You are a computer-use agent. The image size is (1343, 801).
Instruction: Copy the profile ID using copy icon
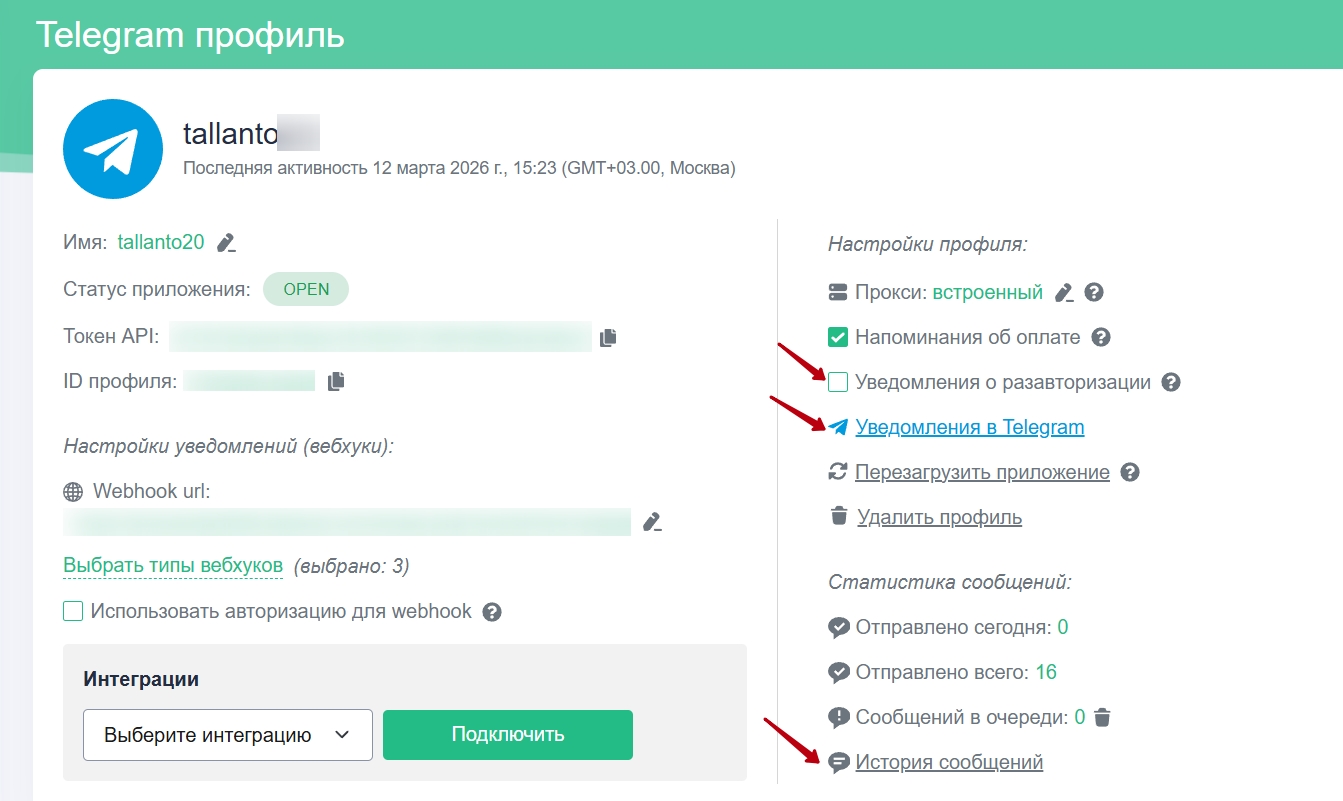[x=336, y=381]
